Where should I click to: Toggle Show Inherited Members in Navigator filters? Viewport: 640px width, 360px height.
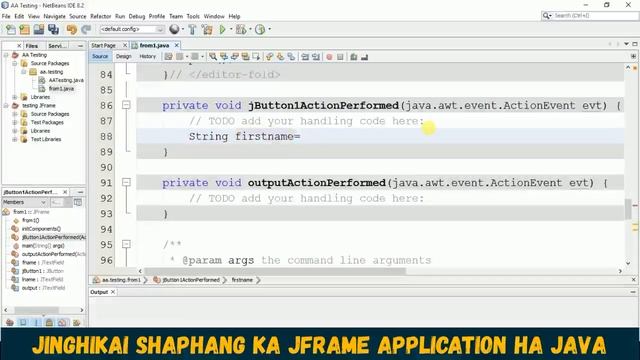pyautogui.click(x=10, y=323)
